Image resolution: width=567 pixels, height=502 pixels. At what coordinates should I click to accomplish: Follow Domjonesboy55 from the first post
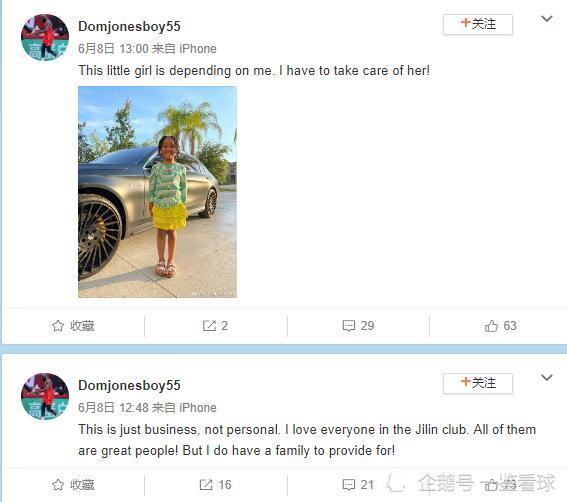click(478, 24)
